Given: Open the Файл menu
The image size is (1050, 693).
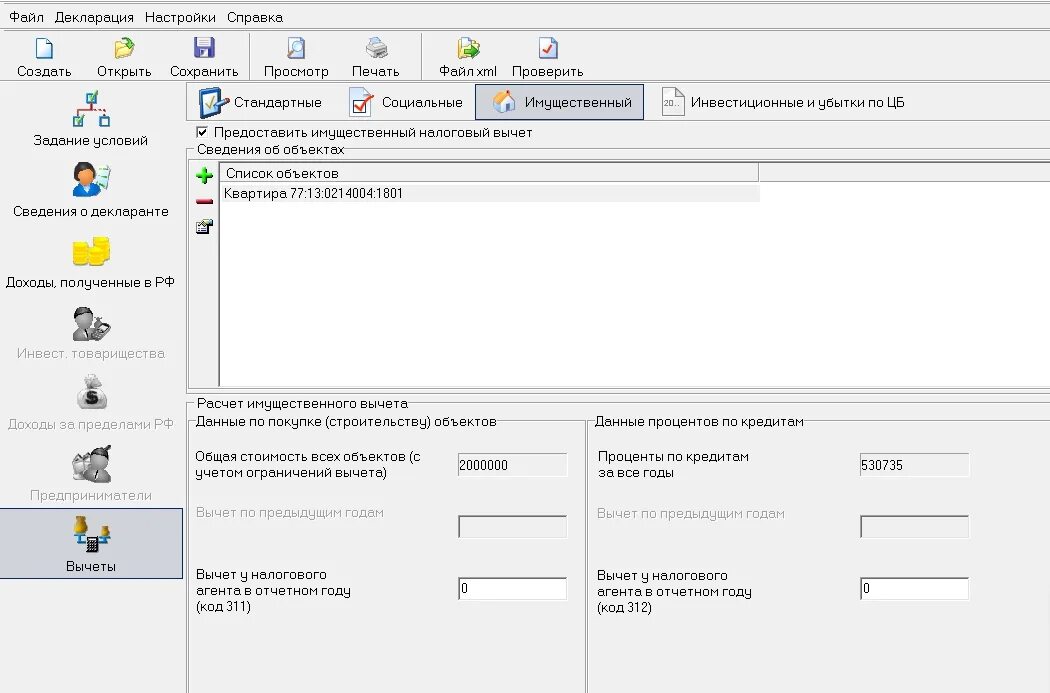Looking at the screenshot, I should point(26,17).
